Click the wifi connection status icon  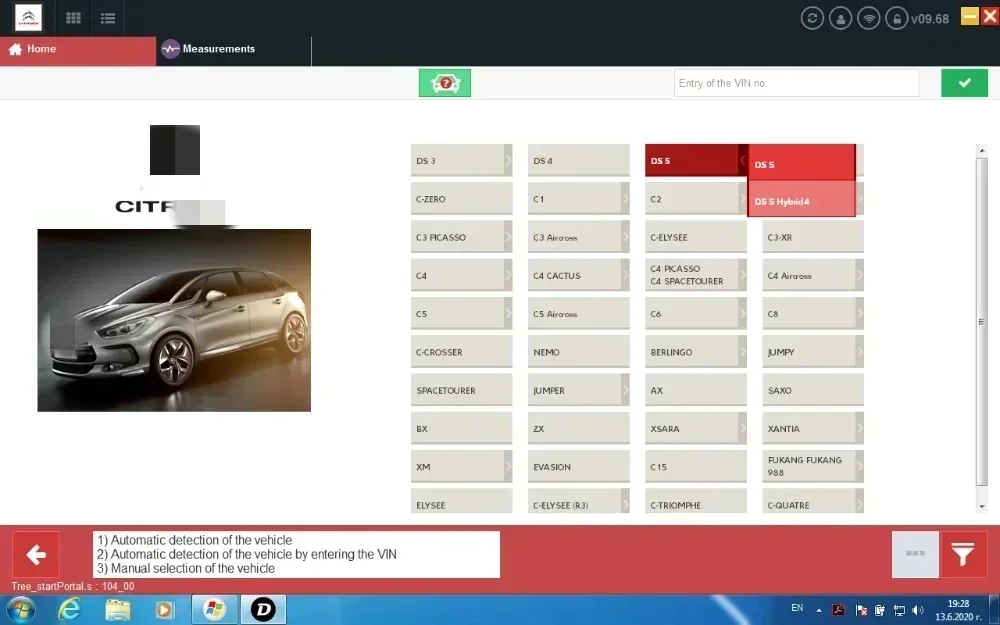[869, 18]
